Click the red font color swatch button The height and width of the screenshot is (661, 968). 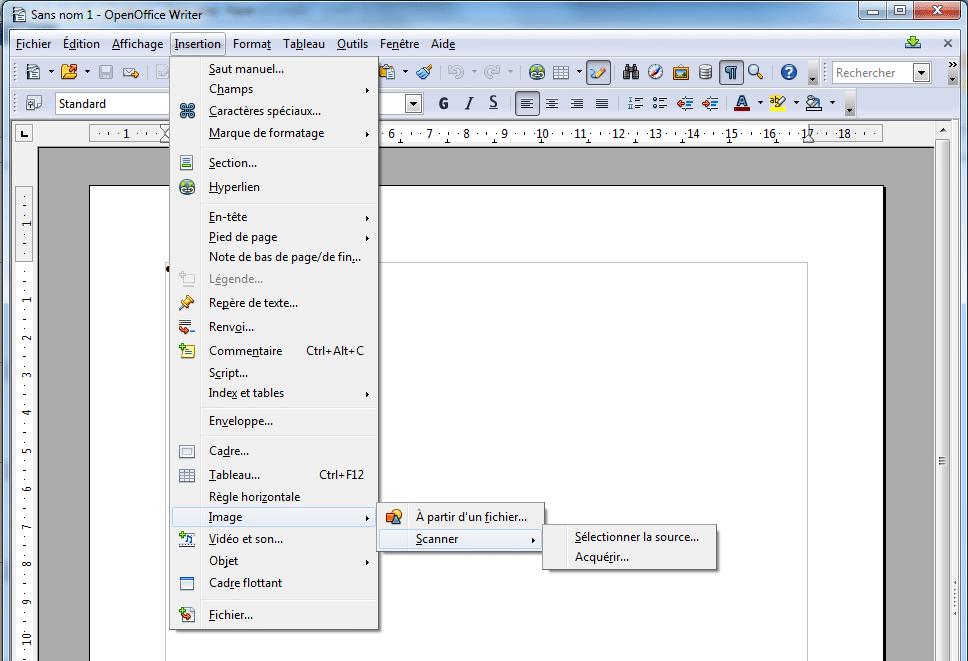[x=742, y=103]
